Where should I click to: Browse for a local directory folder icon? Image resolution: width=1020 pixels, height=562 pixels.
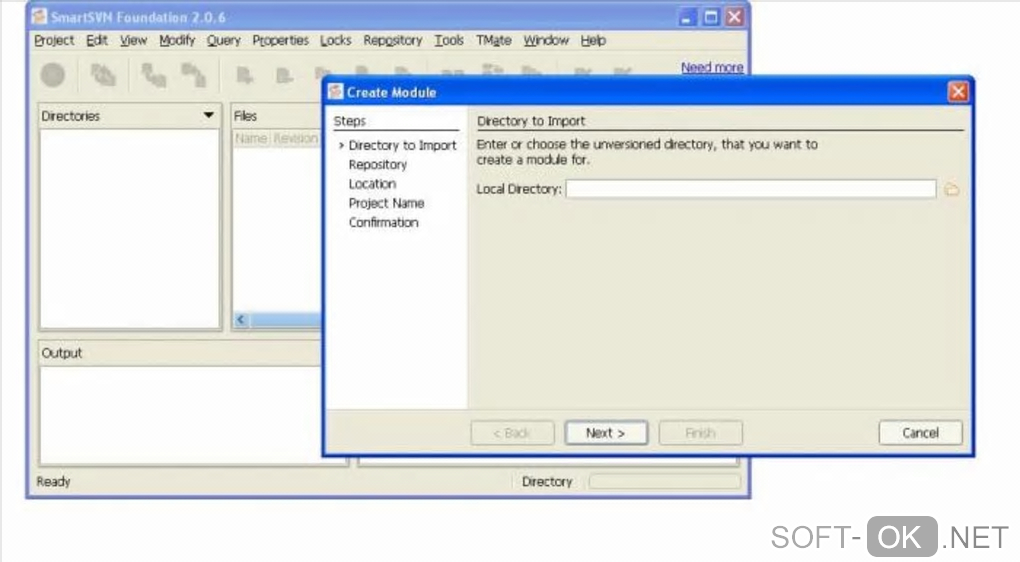(x=952, y=189)
